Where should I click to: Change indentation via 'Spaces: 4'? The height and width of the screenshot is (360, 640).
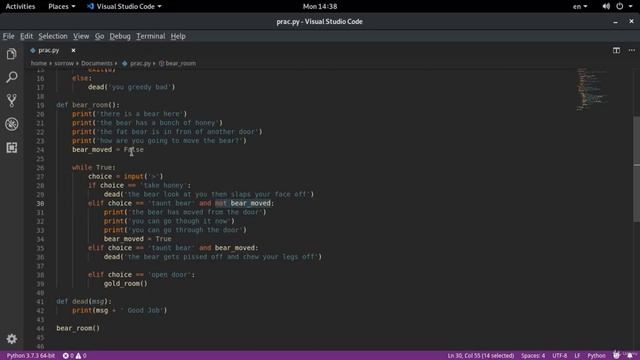533,356
